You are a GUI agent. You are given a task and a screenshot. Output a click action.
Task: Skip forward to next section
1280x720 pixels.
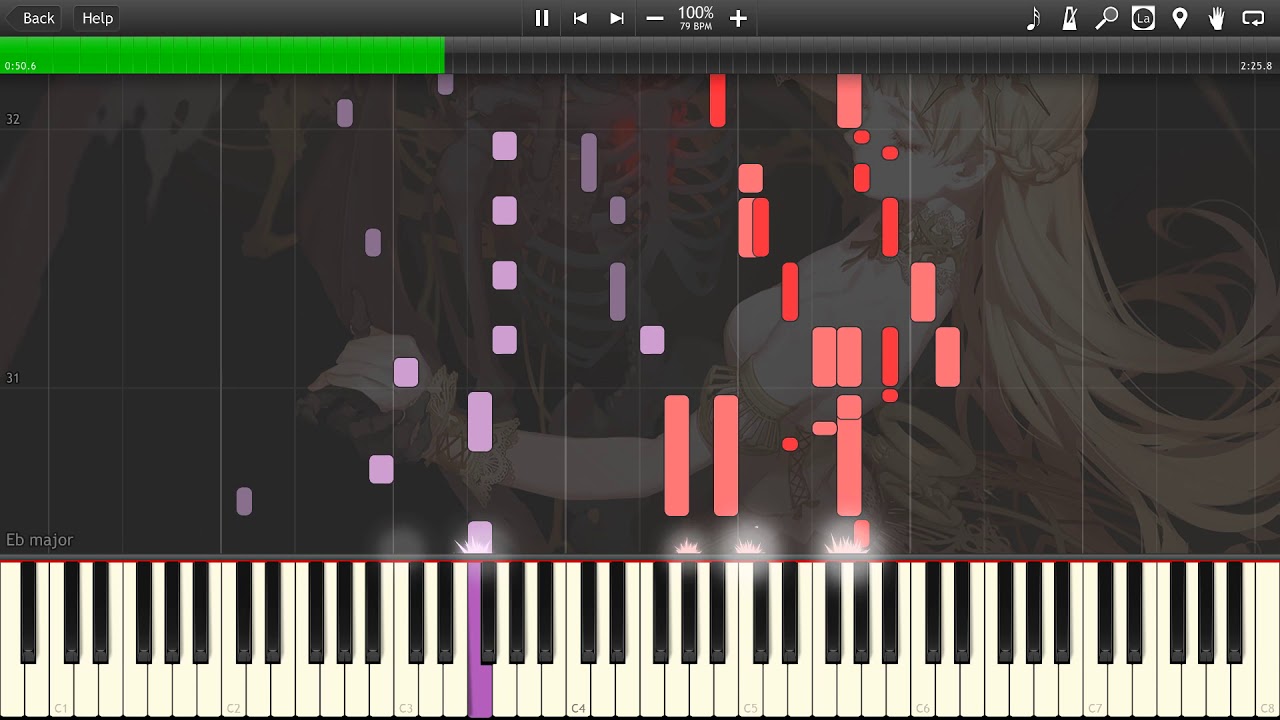click(x=617, y=18)
